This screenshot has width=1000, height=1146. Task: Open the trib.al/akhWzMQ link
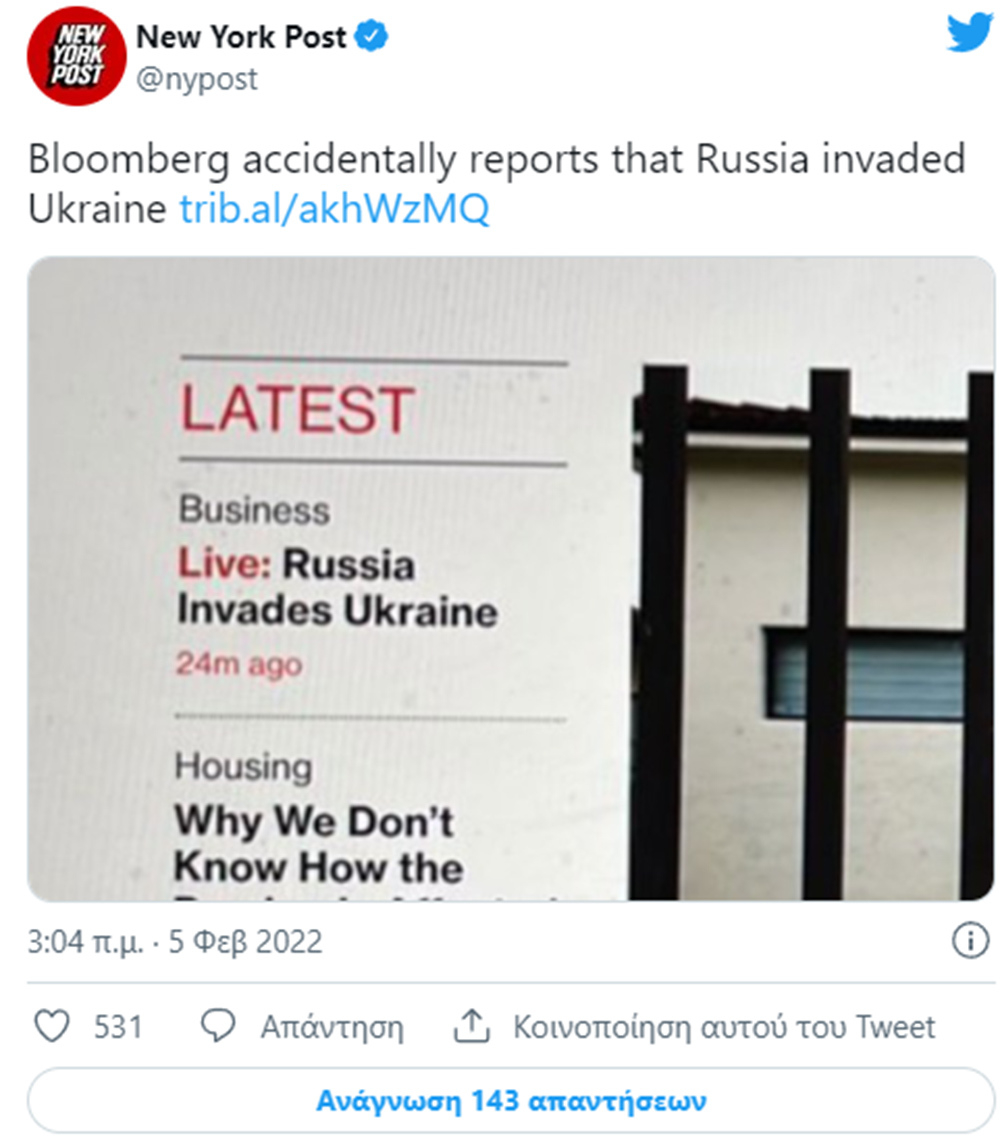[x=334, y=209]
